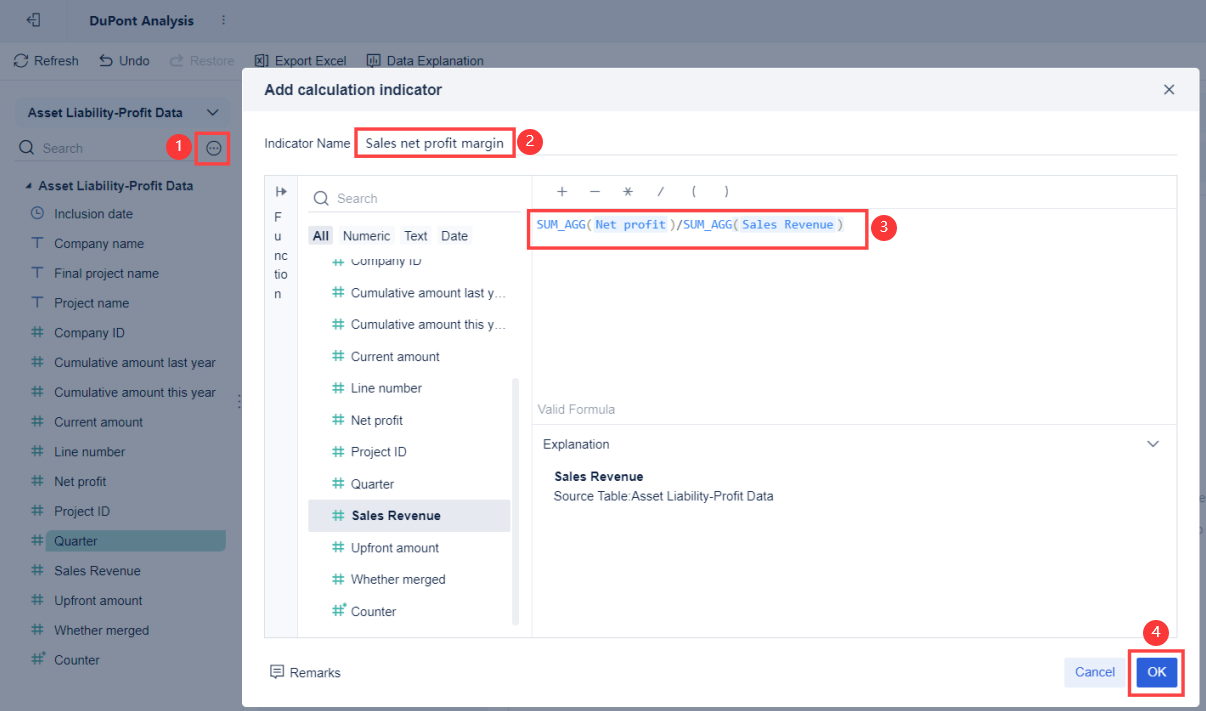This screenshot has width=1206, height=711.
Task: Open the ellipsis menu next to left Search
Action: pyautogui.click(x=213, y=148)
